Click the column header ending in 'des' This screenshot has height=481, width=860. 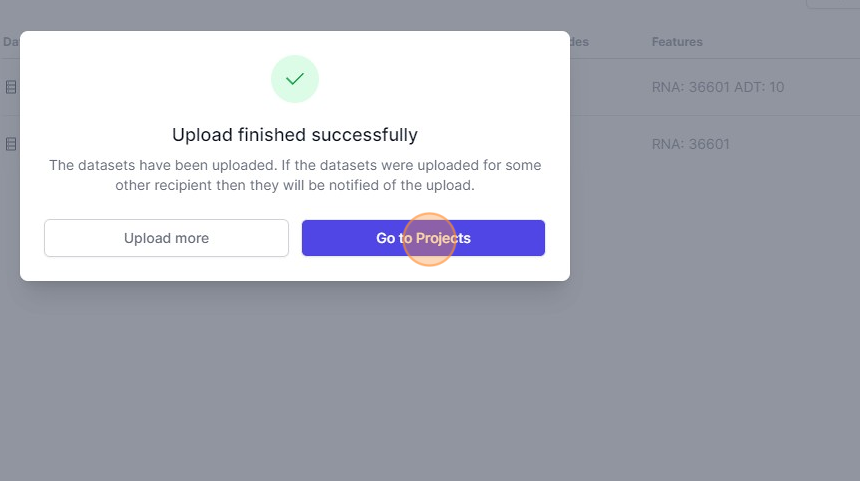579,42
